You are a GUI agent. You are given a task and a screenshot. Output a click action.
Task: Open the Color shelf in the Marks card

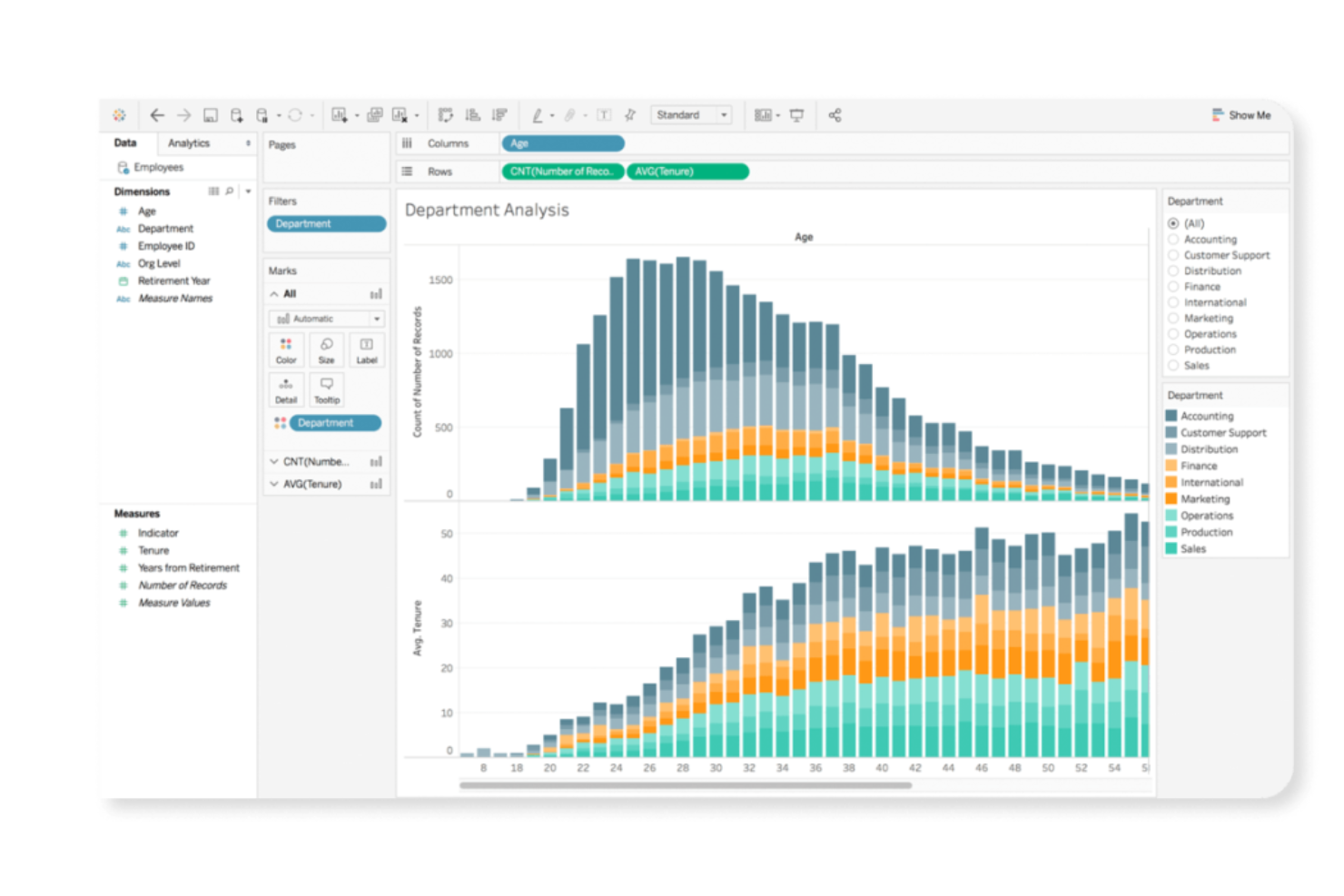click(x=286, y=350)
